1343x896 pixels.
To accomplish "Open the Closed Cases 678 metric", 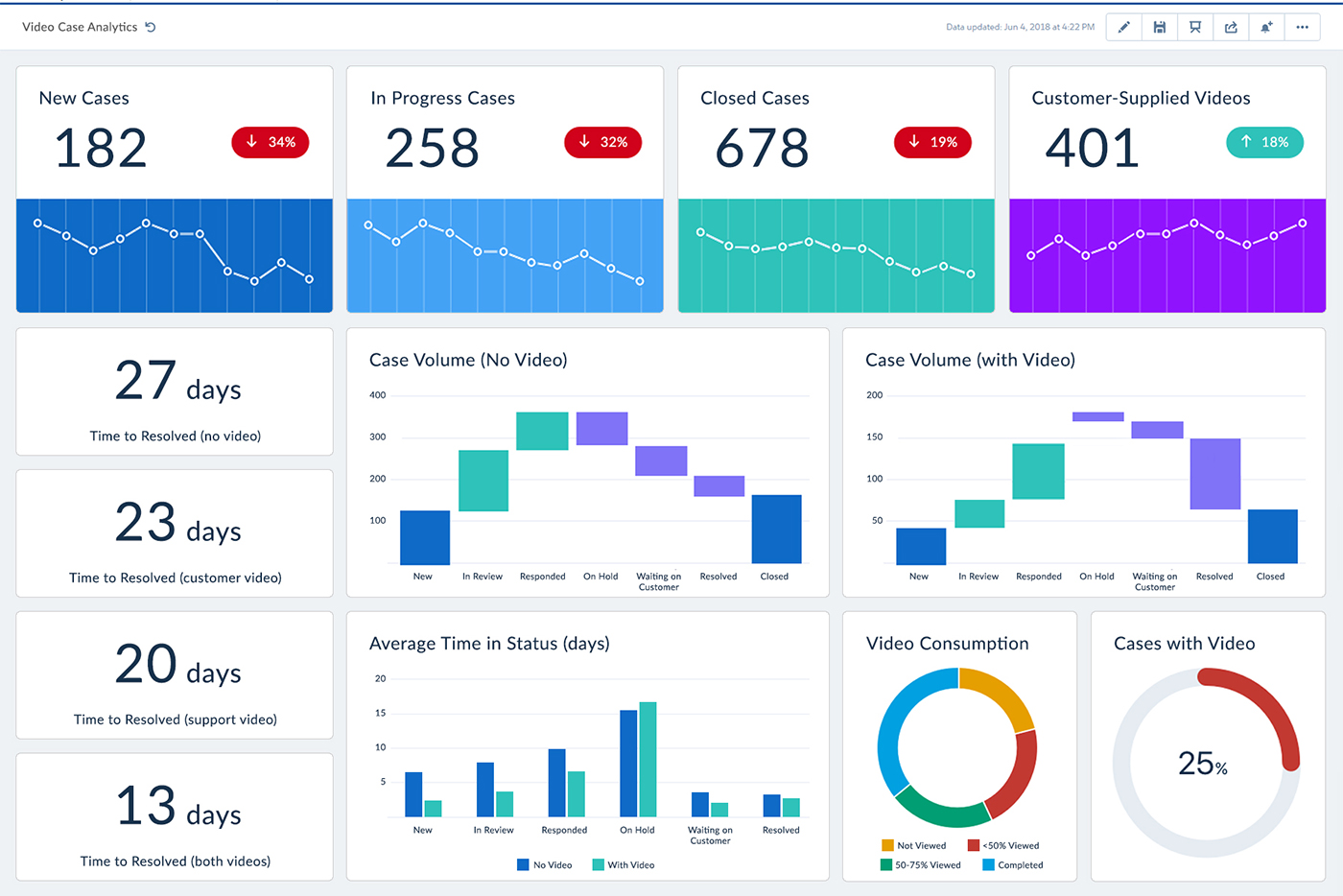I will pyautogui.click(x=762, y=148).
